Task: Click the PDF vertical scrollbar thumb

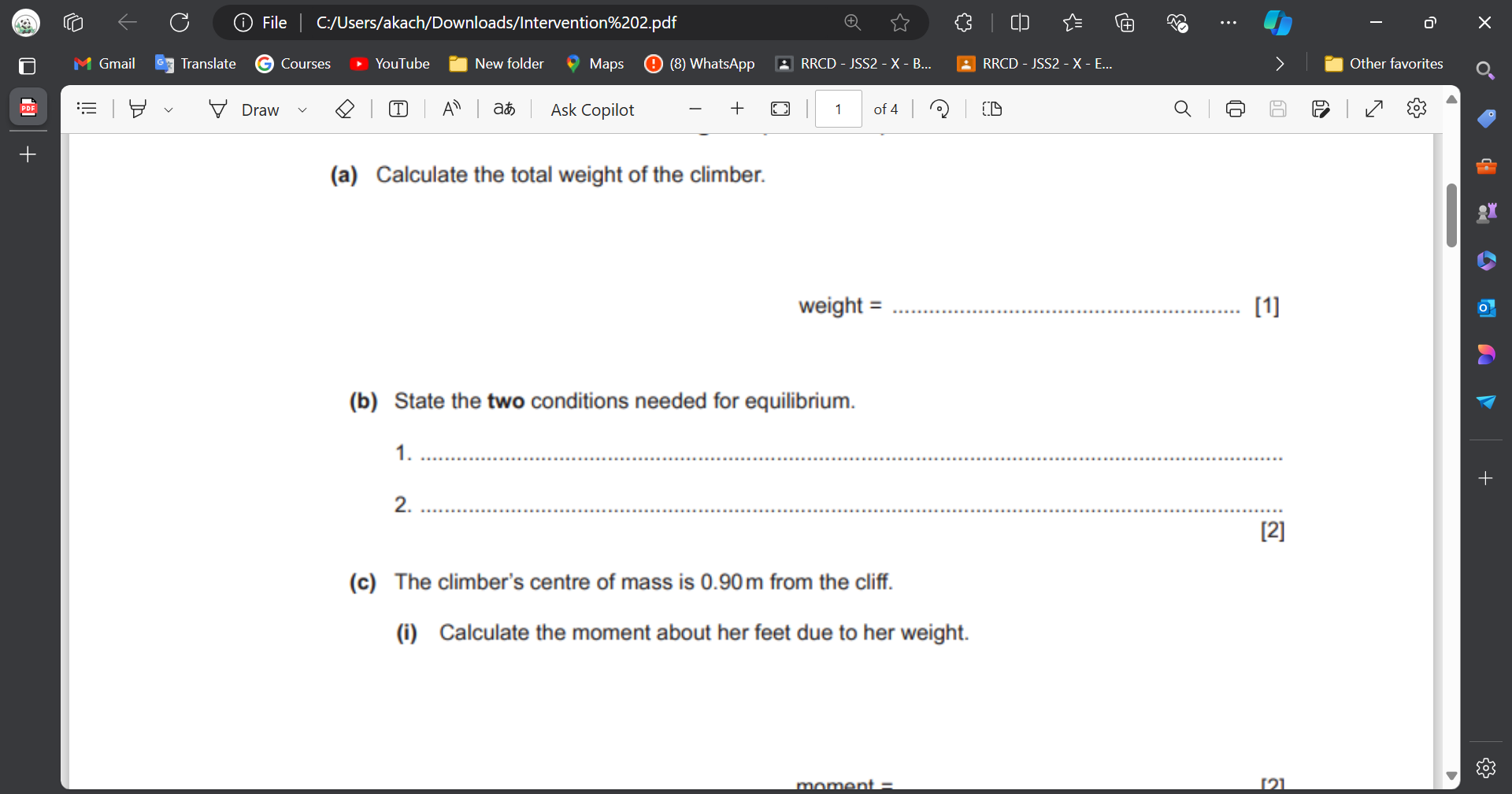Action: click(1451, 216)
